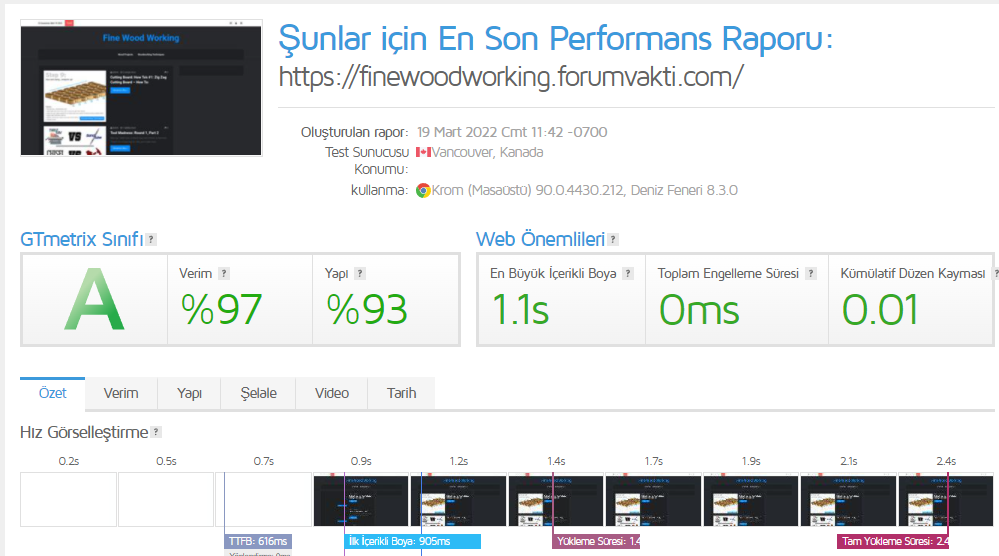Click the Tam Yükleme Süresi marker label
999x556 pixels.
click(x=893, y=541)
